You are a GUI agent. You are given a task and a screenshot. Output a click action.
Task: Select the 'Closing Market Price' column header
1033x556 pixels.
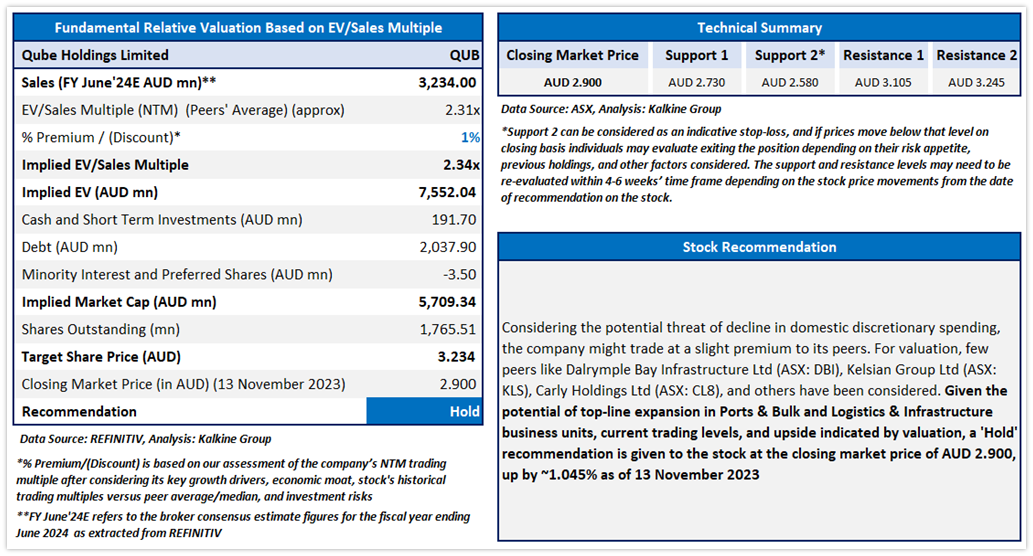tap(572, 55)
